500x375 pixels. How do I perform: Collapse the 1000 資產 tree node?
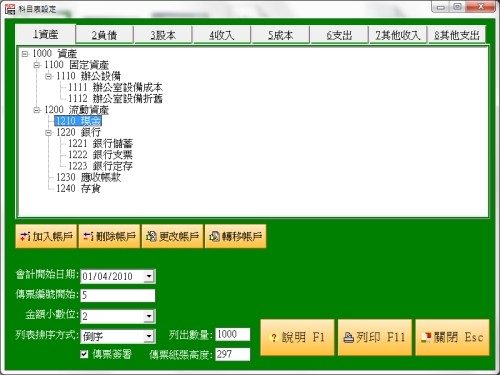(x=25, y=53)
